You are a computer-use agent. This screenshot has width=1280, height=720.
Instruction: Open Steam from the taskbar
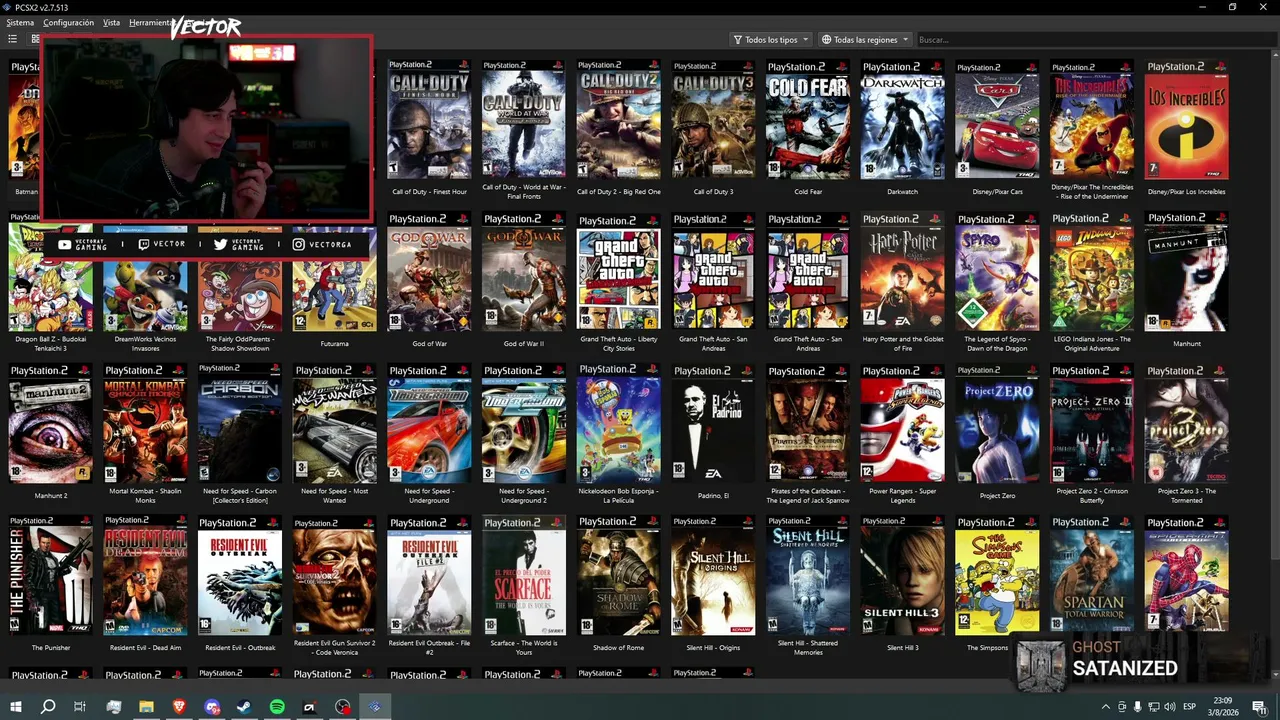244,707
